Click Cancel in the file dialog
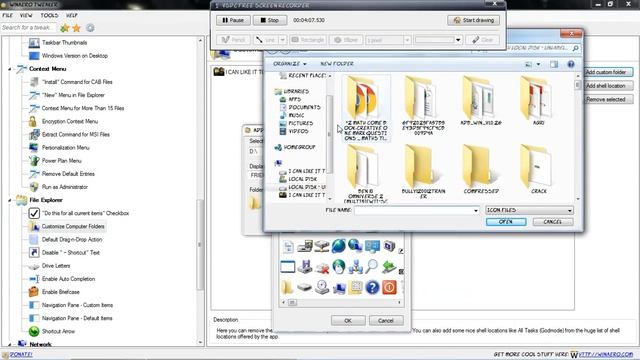The image size is (640, 360). (x=553, y=222)
